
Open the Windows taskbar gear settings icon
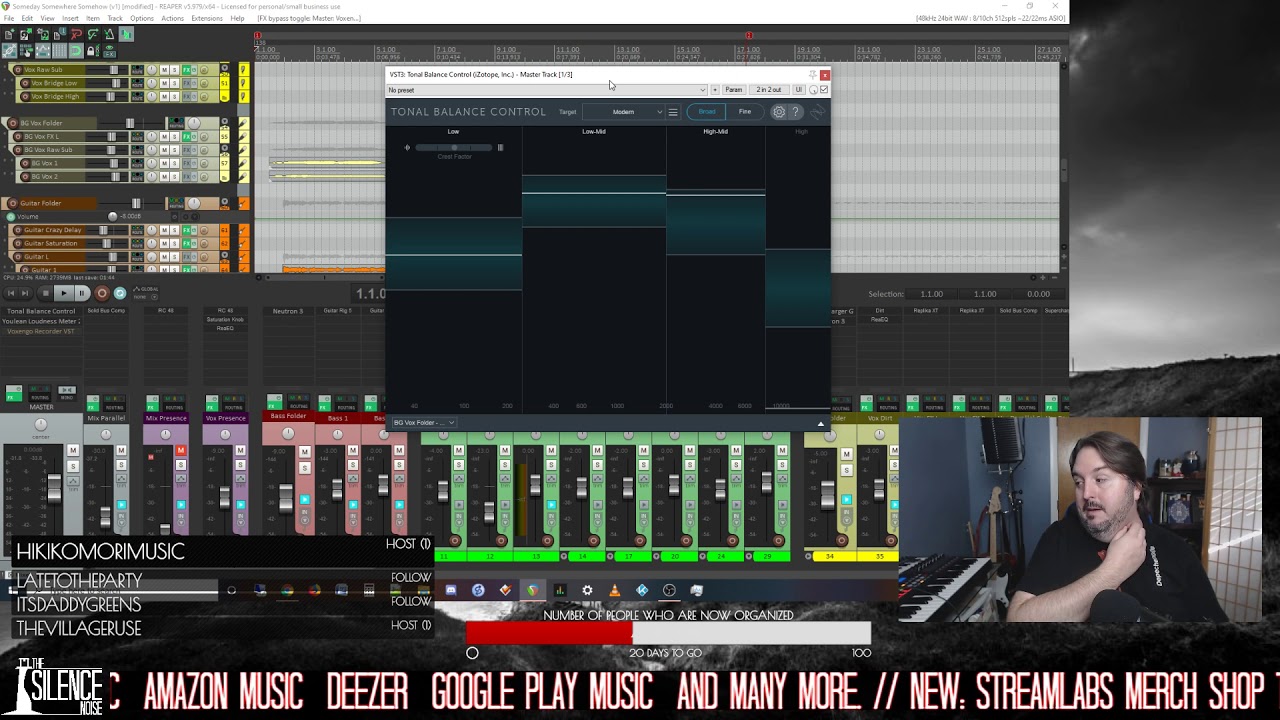coord(587,590)
